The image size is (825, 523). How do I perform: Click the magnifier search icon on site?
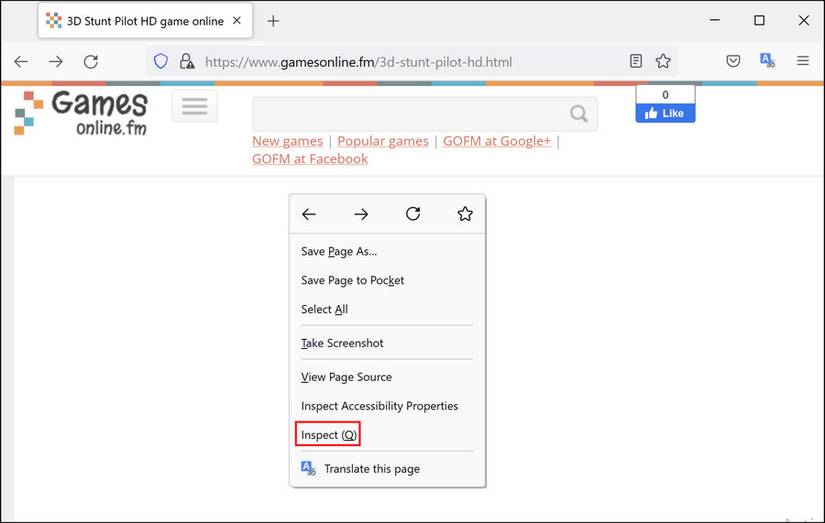point(579,113)
